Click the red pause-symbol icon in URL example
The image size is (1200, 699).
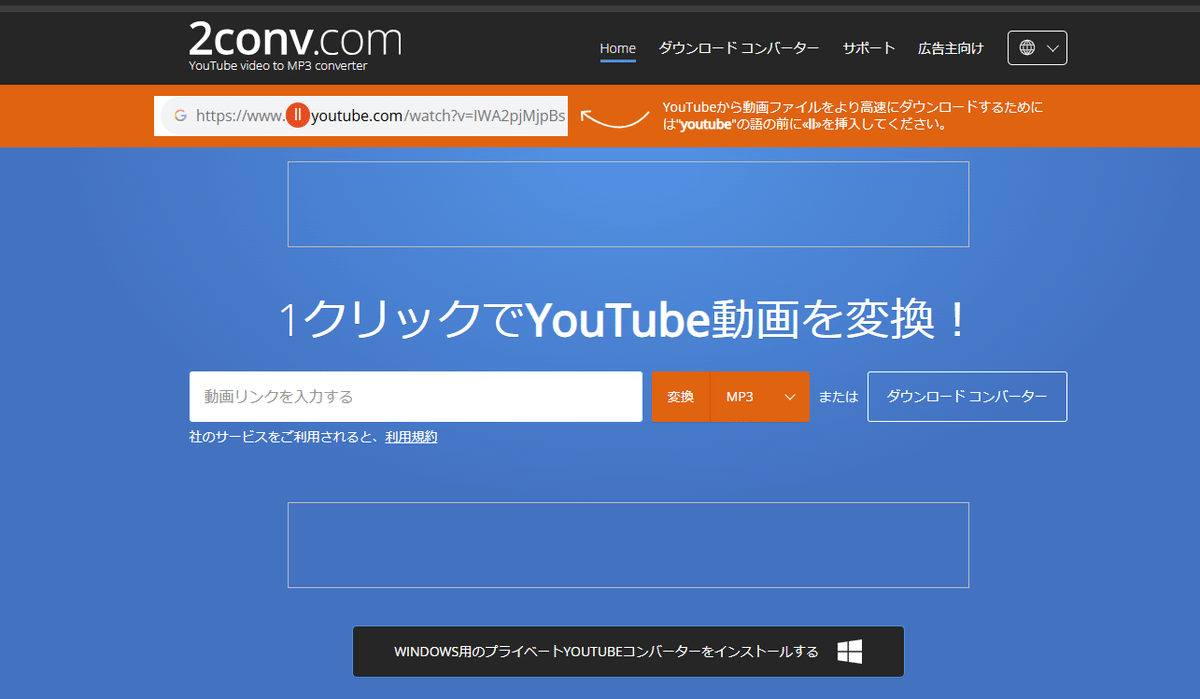(x=297, y=115)
